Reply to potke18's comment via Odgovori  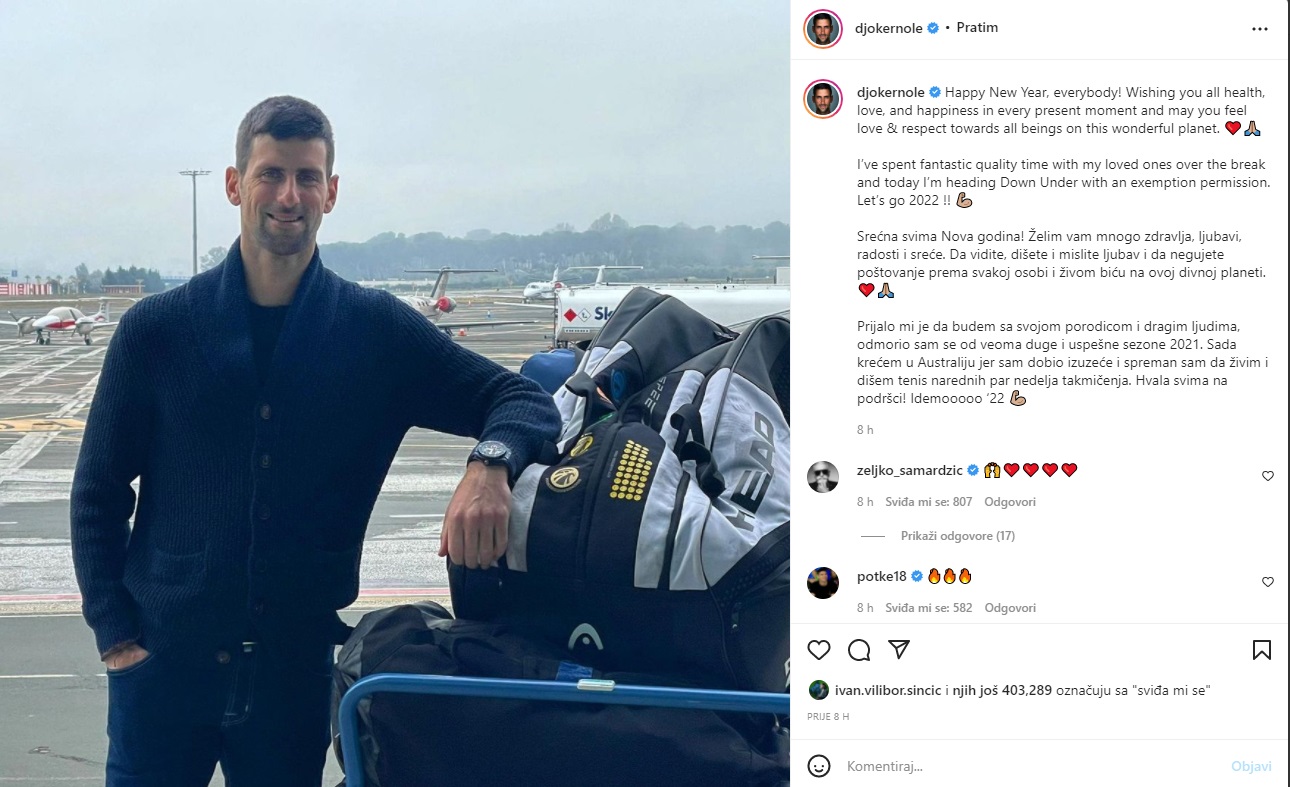click(x=1010, y=608)
